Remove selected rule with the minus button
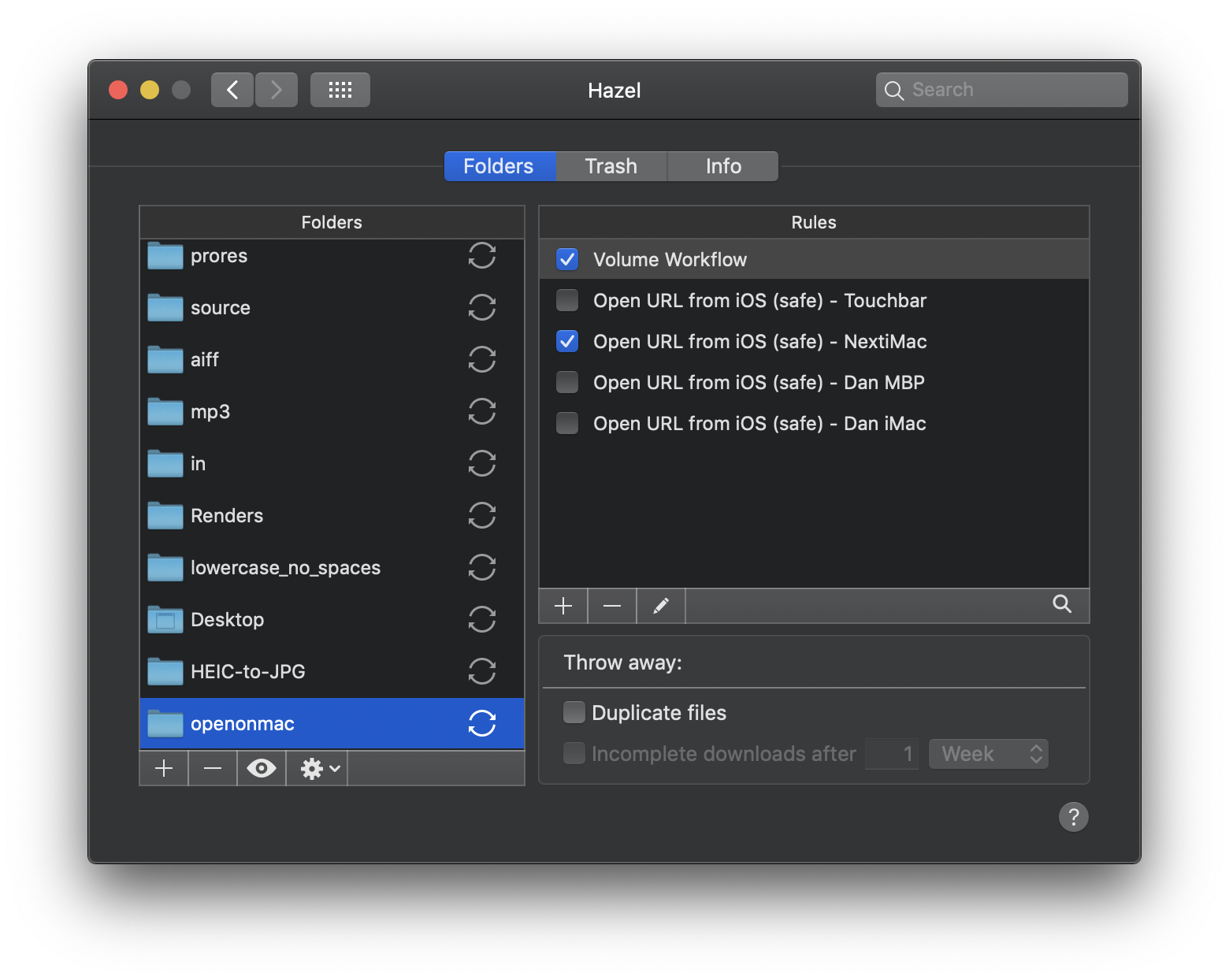Screen dimensions: 1229x980 pos(612,606)
